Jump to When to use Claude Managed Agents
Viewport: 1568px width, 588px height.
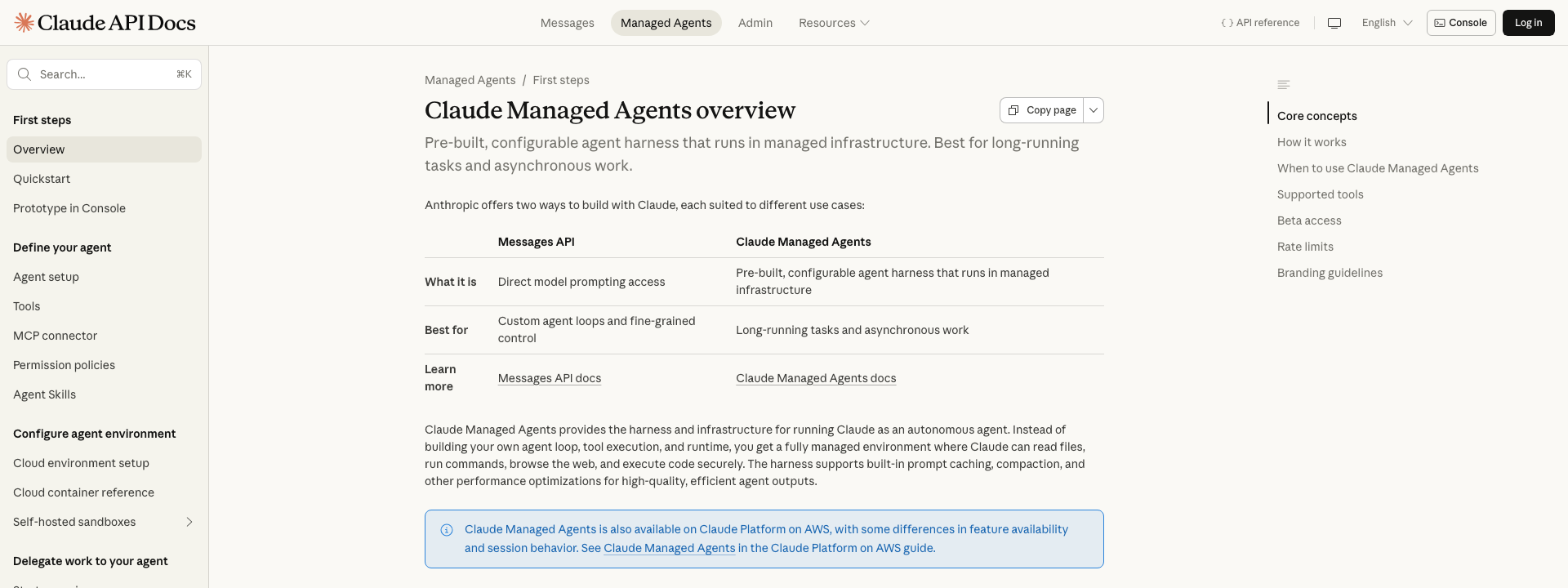tap(1378, 168)
